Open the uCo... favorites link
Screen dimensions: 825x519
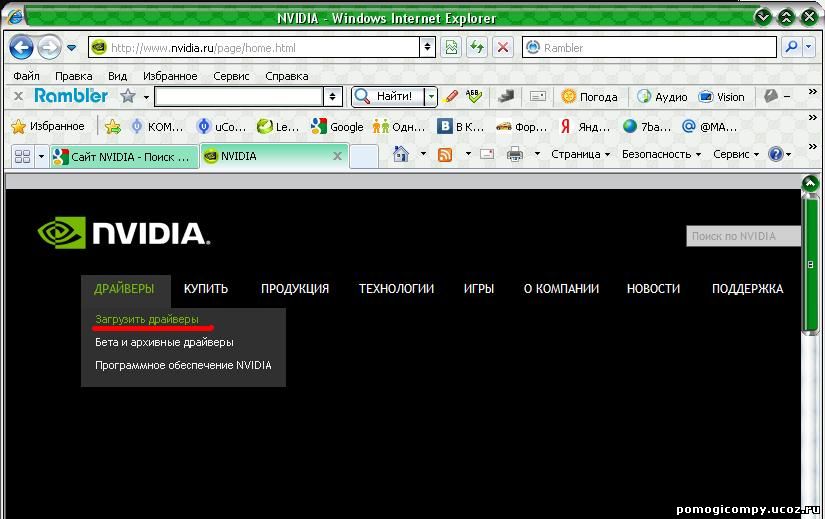(221, 126)
